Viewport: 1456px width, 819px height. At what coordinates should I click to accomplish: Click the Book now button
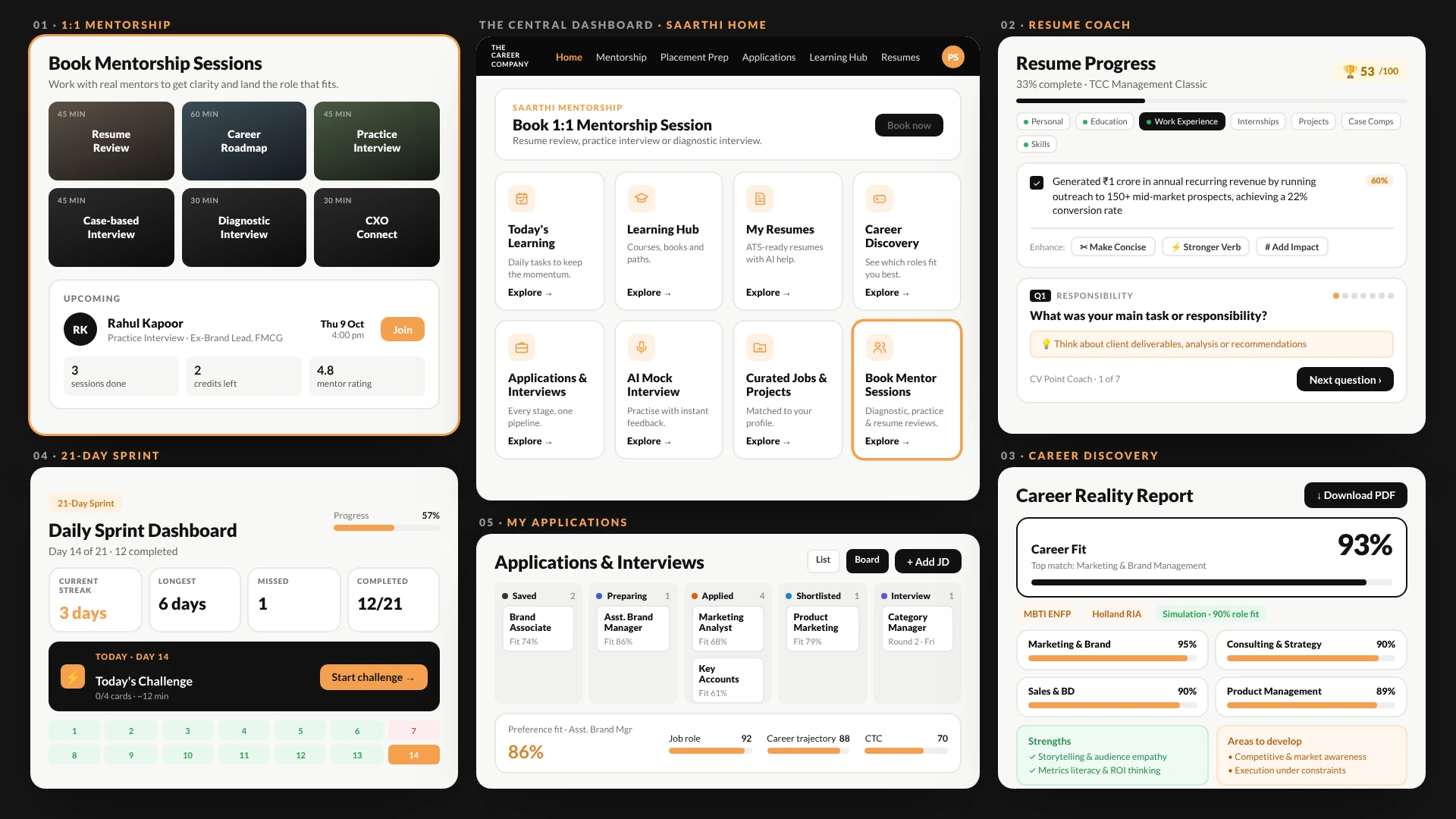point(909,125)
